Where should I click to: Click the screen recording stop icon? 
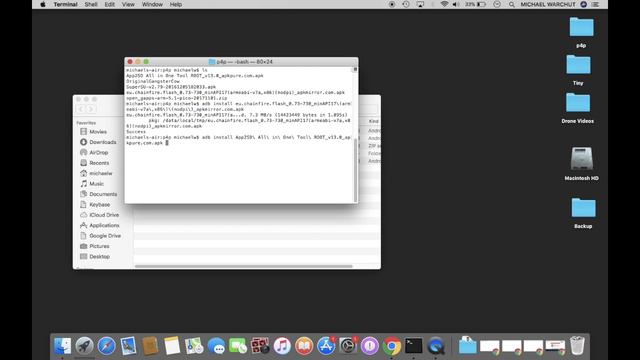[x=392, y=4]
